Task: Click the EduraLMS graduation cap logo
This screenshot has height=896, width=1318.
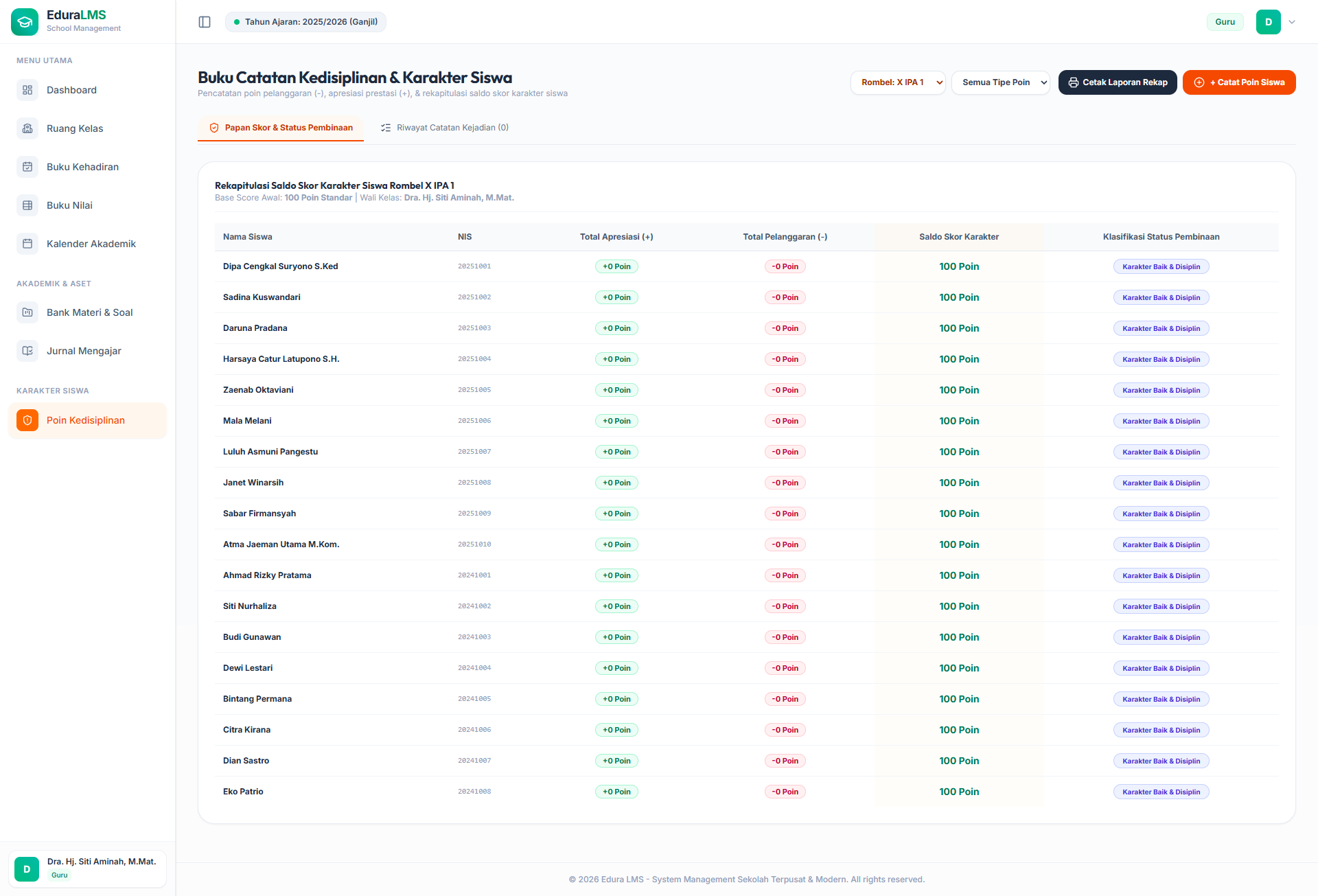Action: tap(25, 22)
